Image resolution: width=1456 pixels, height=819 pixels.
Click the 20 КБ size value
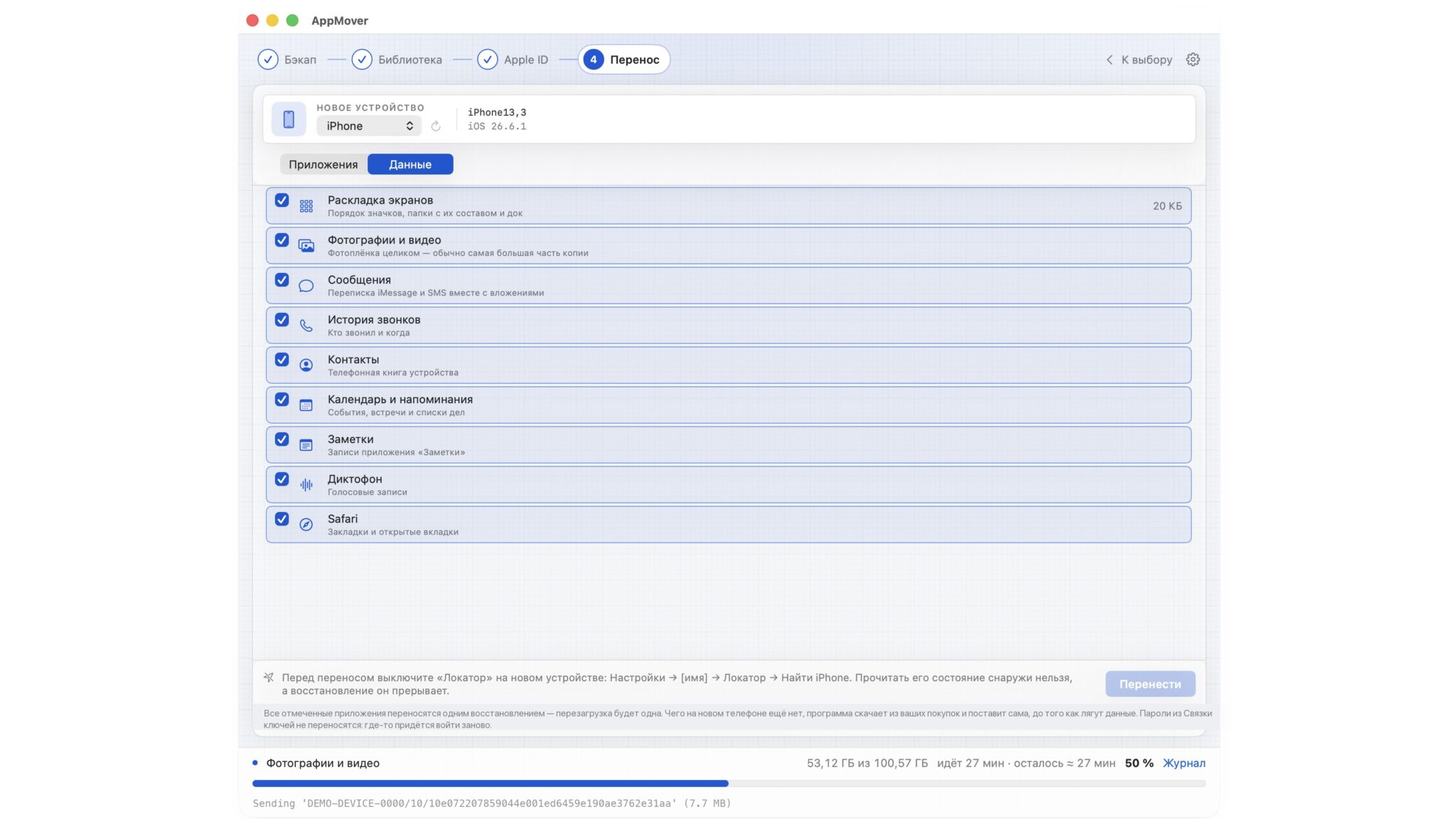point(1167,206)
